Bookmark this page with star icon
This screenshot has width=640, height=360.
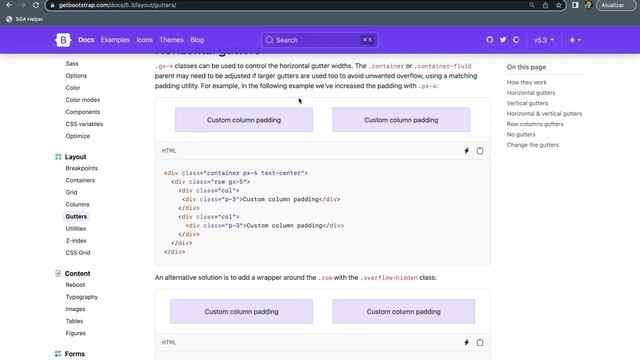(x=558, y=5)
